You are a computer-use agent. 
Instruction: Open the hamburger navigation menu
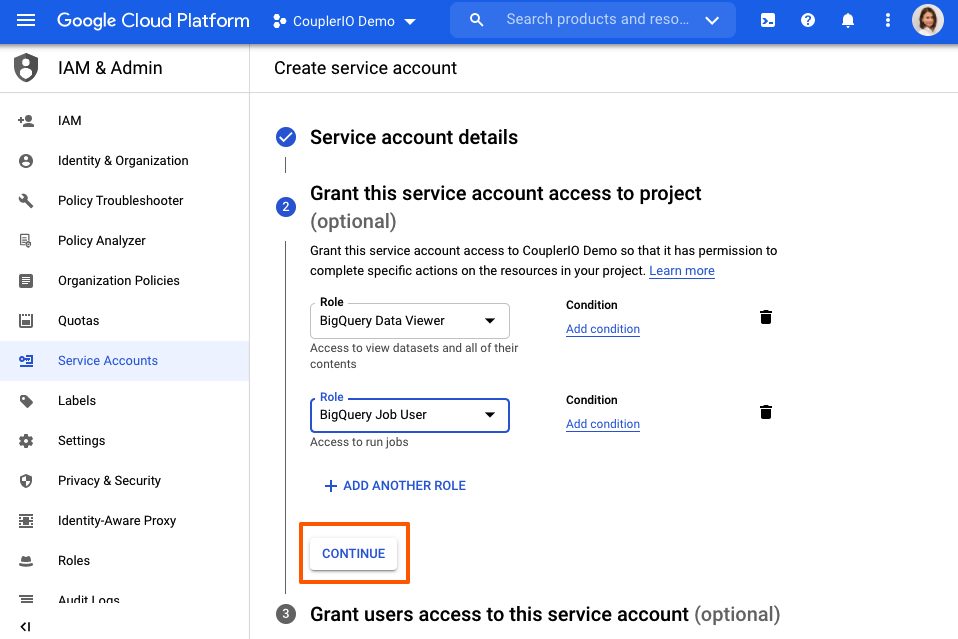click(x=26, y=21)
